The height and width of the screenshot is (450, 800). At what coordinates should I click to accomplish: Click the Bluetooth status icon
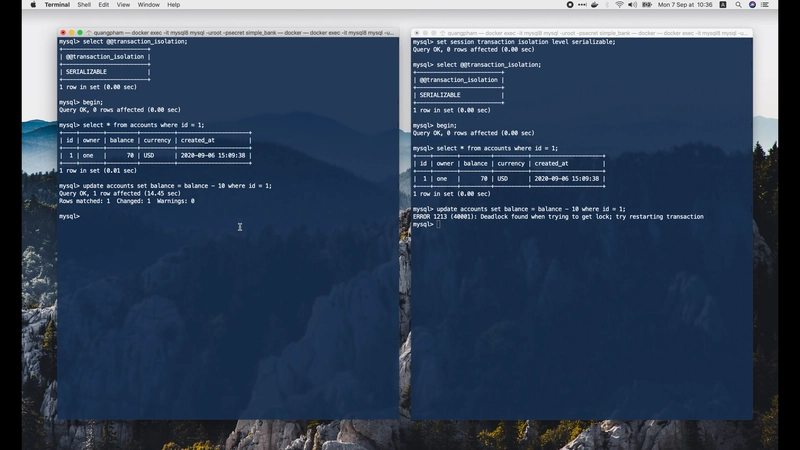(607, 5)
